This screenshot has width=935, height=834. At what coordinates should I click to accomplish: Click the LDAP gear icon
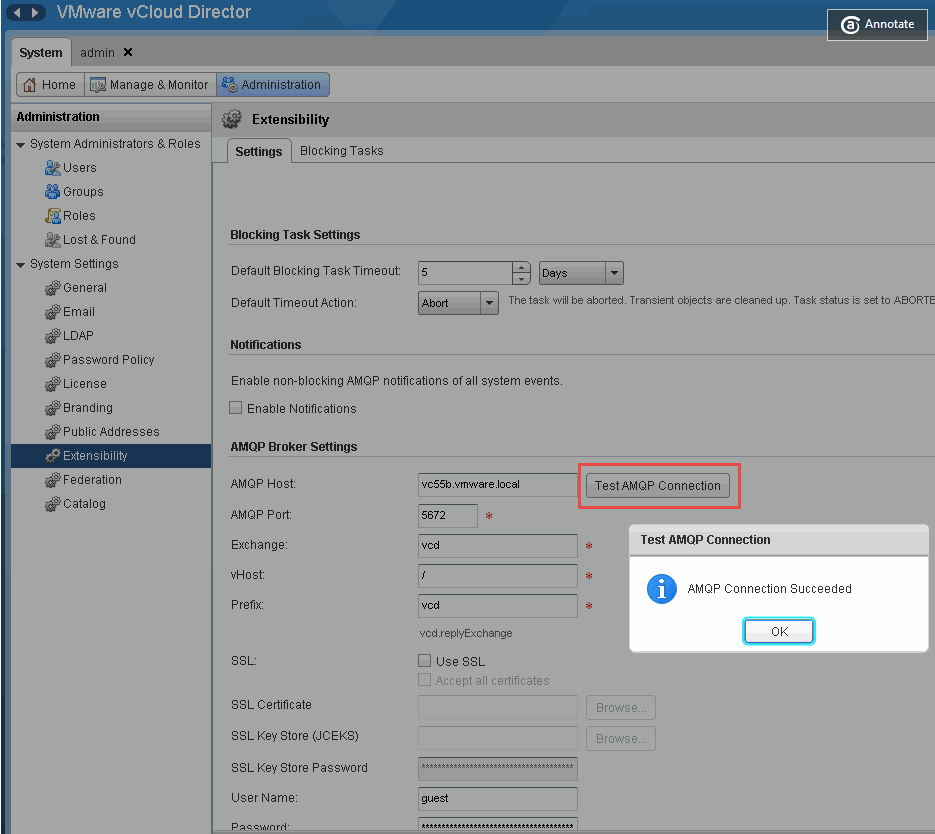tap(53, 336)
